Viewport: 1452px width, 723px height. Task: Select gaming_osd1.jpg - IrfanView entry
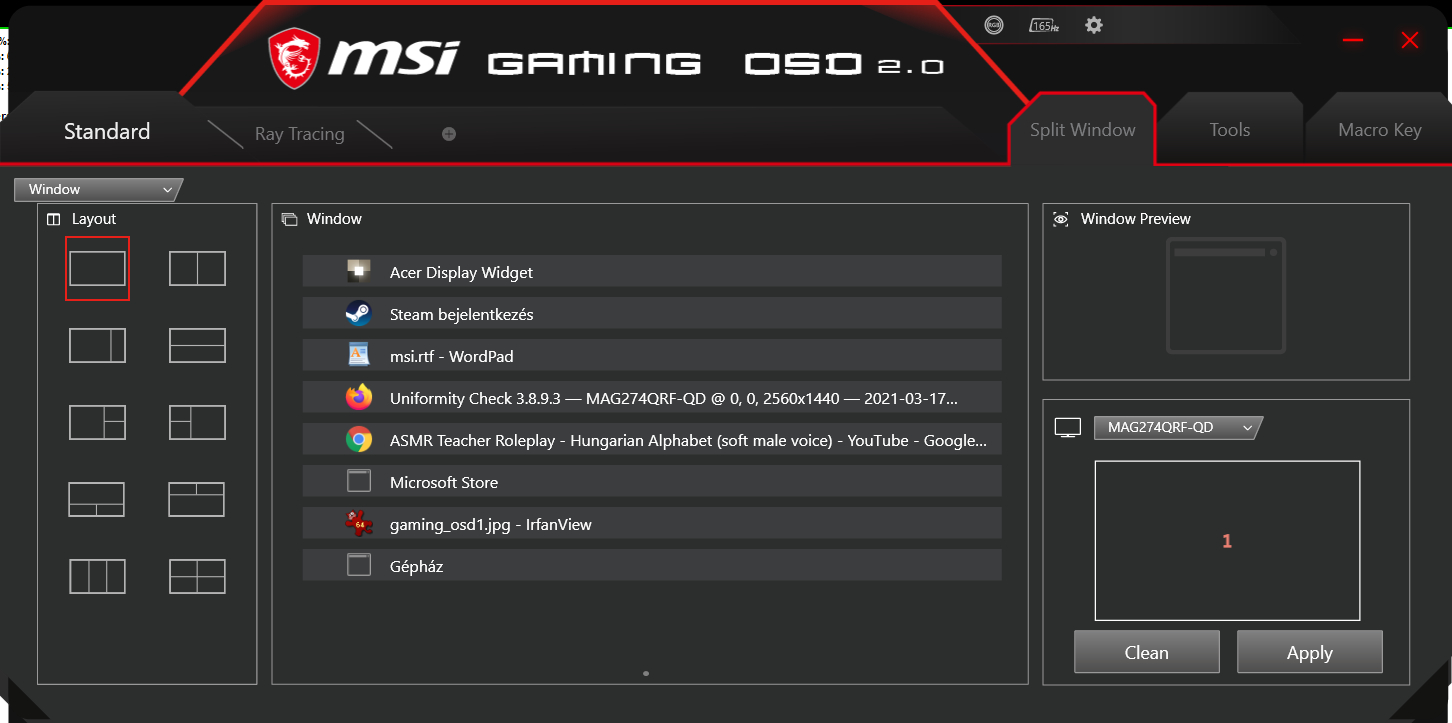[652, 524]
